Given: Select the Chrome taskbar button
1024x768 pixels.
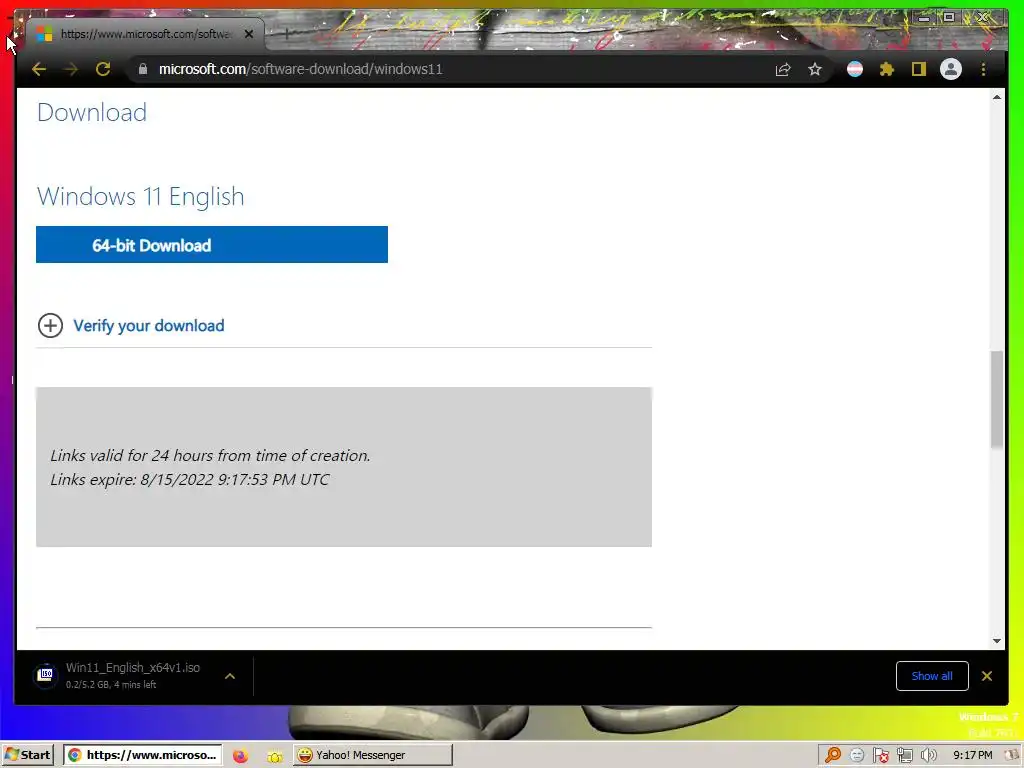Looking at the screenshot, I should coord(142,755).
